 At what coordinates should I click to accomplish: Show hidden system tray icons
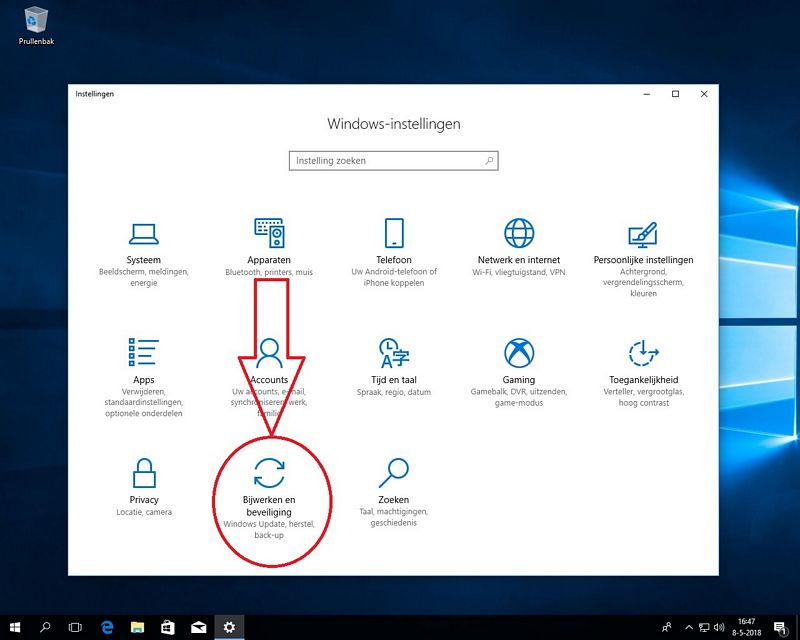[x=689, y=627]
